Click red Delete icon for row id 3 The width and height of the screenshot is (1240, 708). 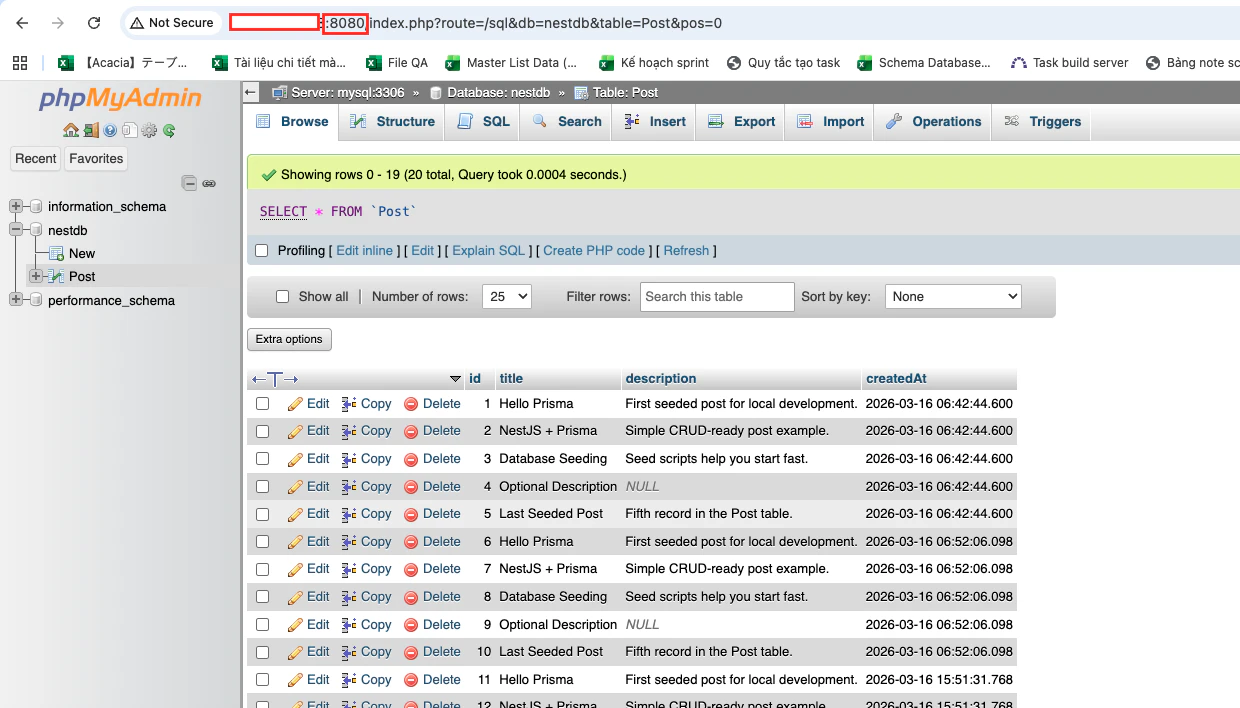[411, 459]
